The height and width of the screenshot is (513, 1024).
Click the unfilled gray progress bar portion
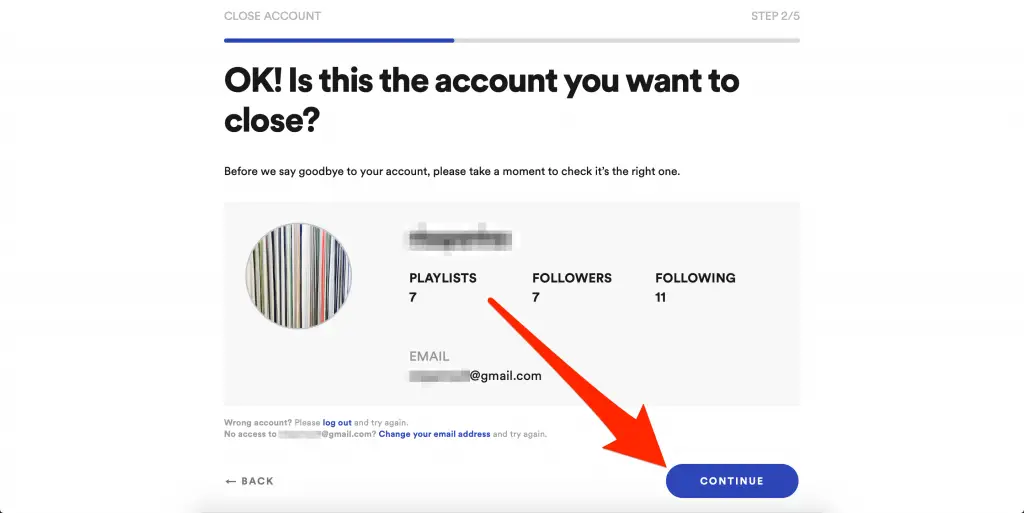tap(627, 40)
